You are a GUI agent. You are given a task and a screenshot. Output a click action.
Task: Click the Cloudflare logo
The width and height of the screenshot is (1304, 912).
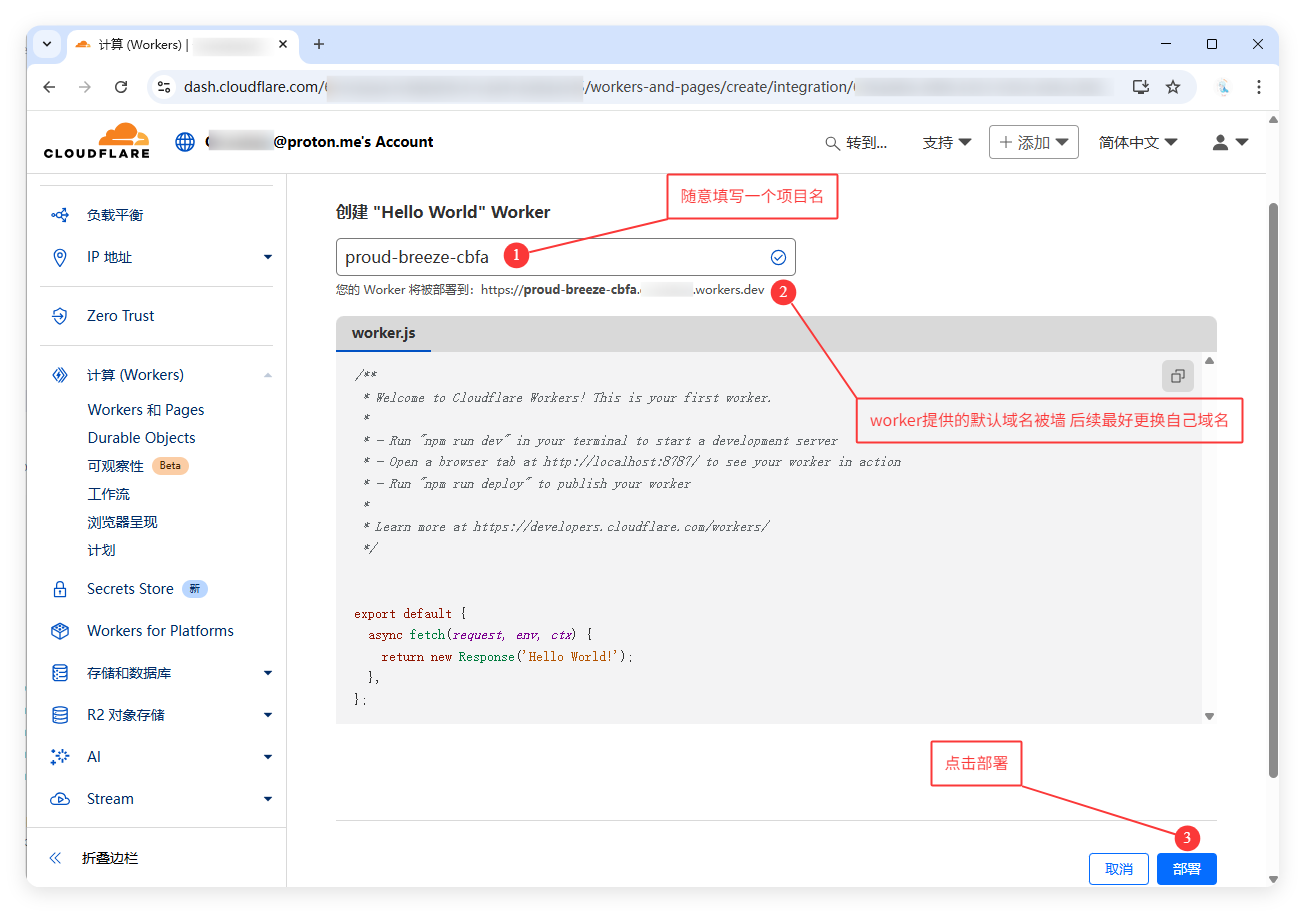(x=97, y=141)
